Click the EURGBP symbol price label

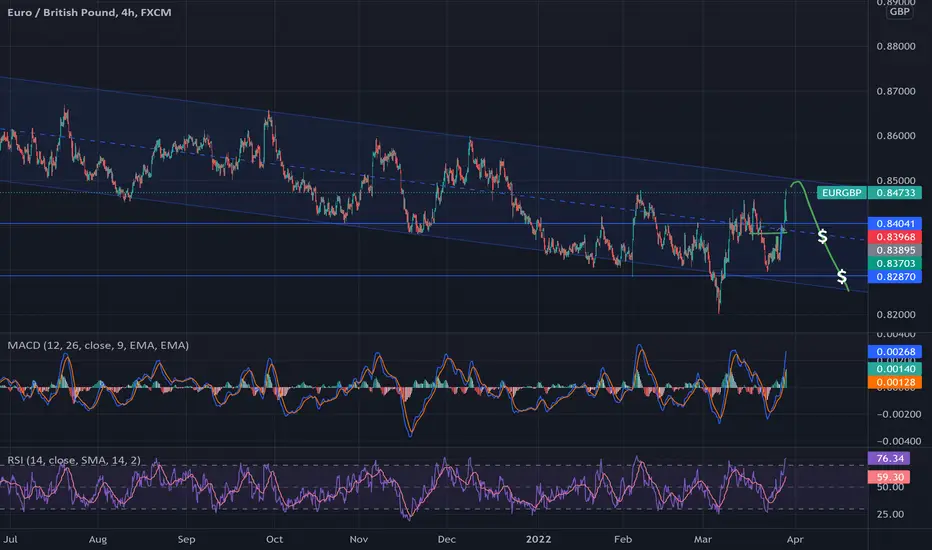841,193
